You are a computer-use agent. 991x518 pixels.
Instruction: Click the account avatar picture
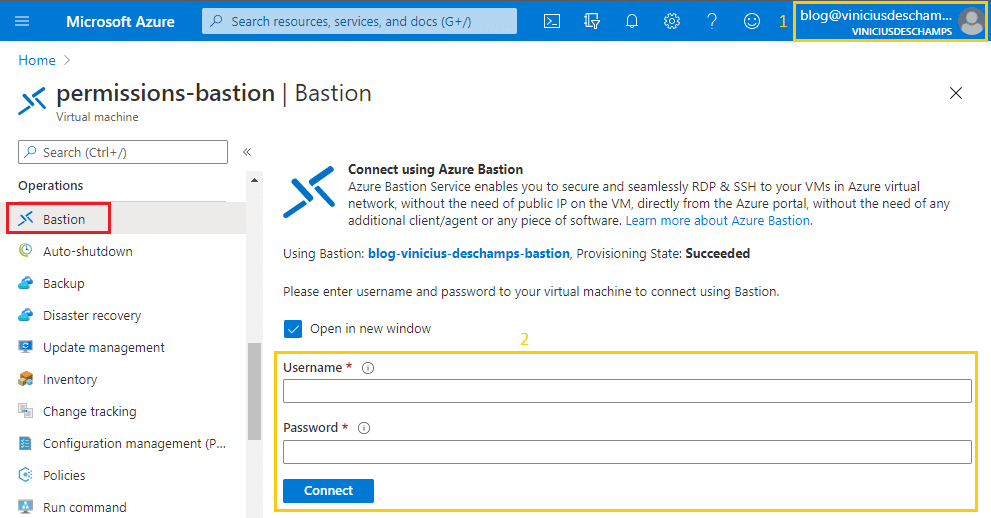click(971, 22)
